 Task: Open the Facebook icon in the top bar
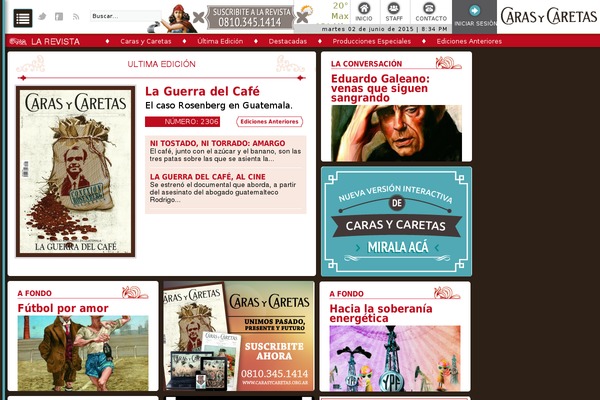pyautogui.click(x=59, y=16)
